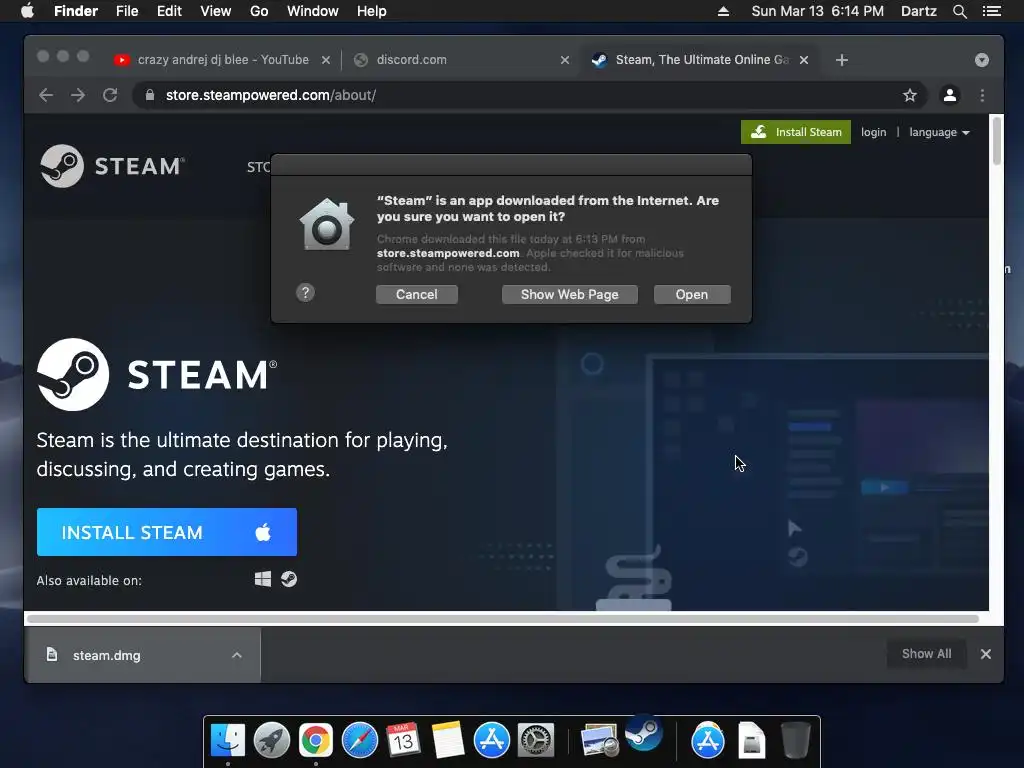Viewport: 1024px width, 768px height.
Task: Open Safari from the Dock
Action: coord(360,740)
